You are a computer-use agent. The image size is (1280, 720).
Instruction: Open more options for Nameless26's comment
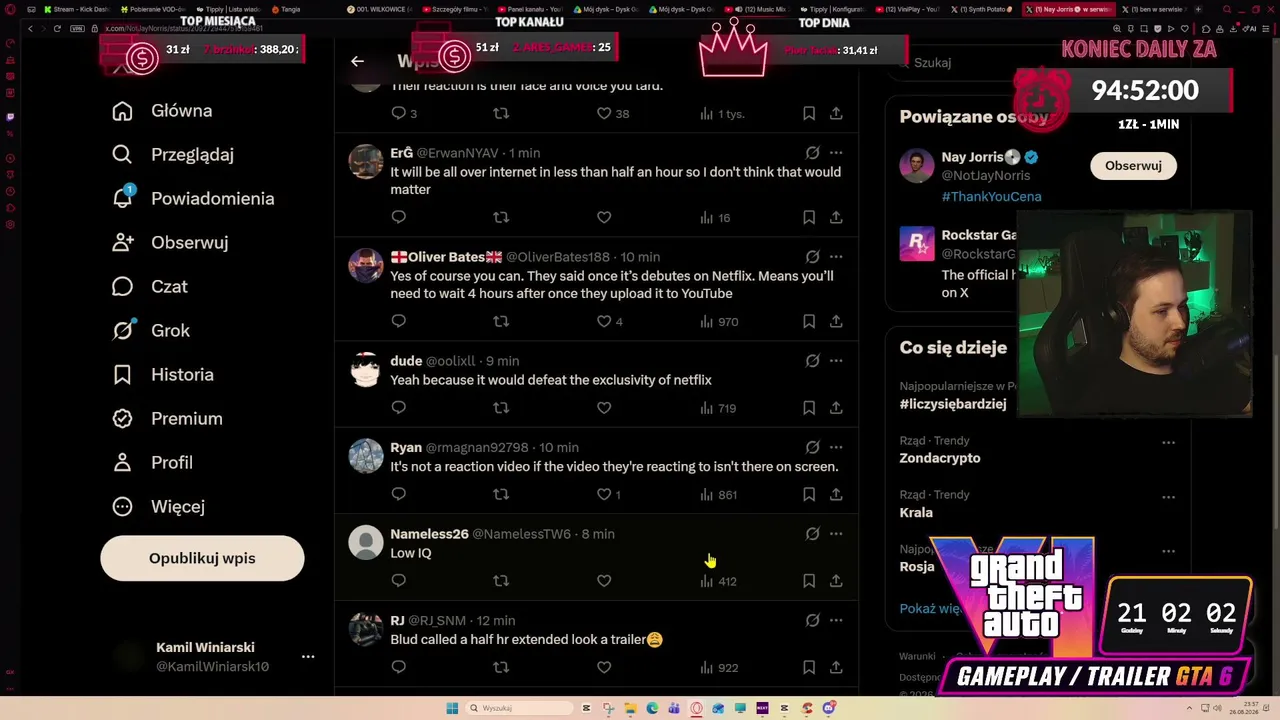836,534
